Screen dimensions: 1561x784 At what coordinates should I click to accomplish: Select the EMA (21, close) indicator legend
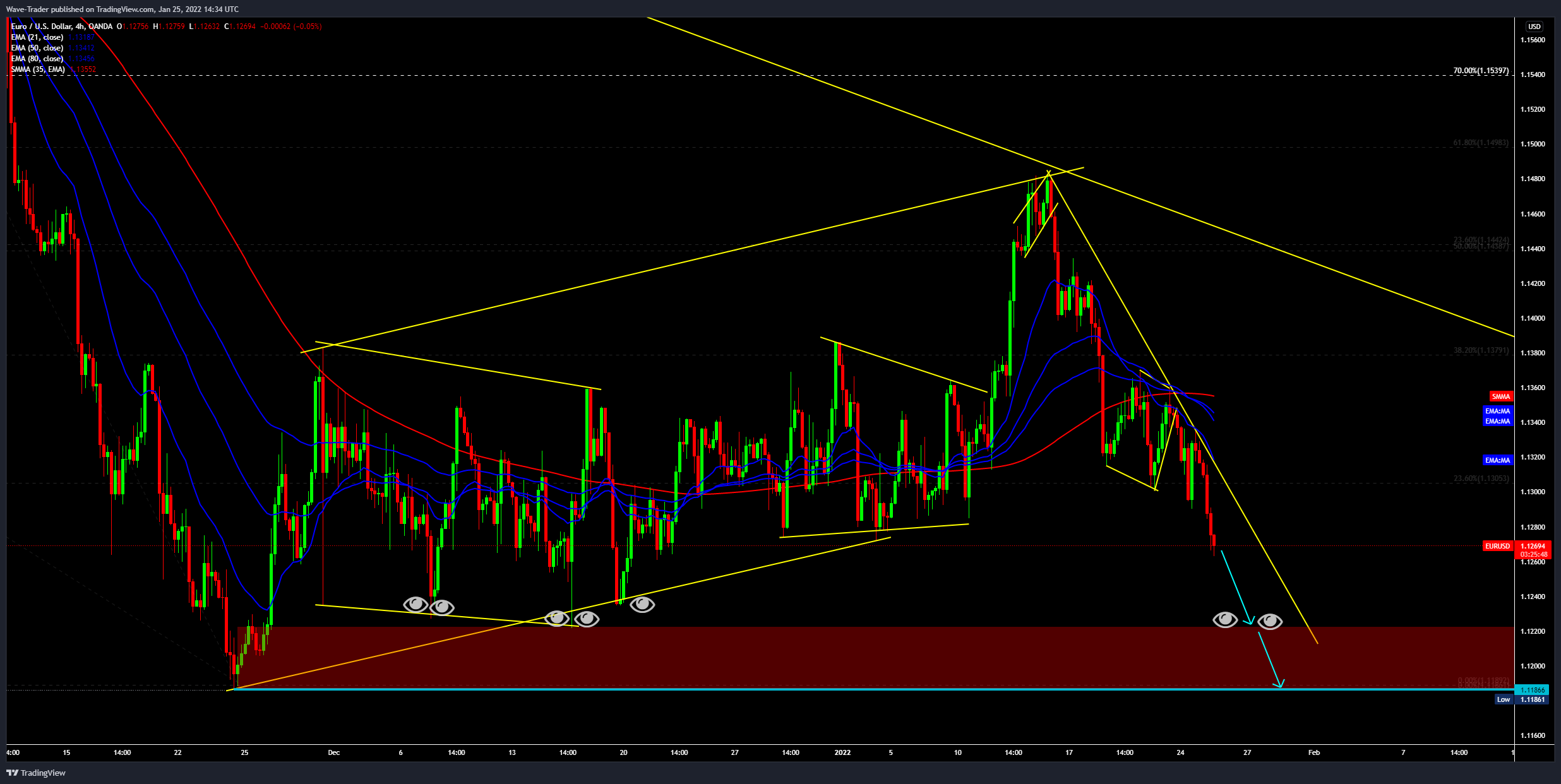(37, 37)
